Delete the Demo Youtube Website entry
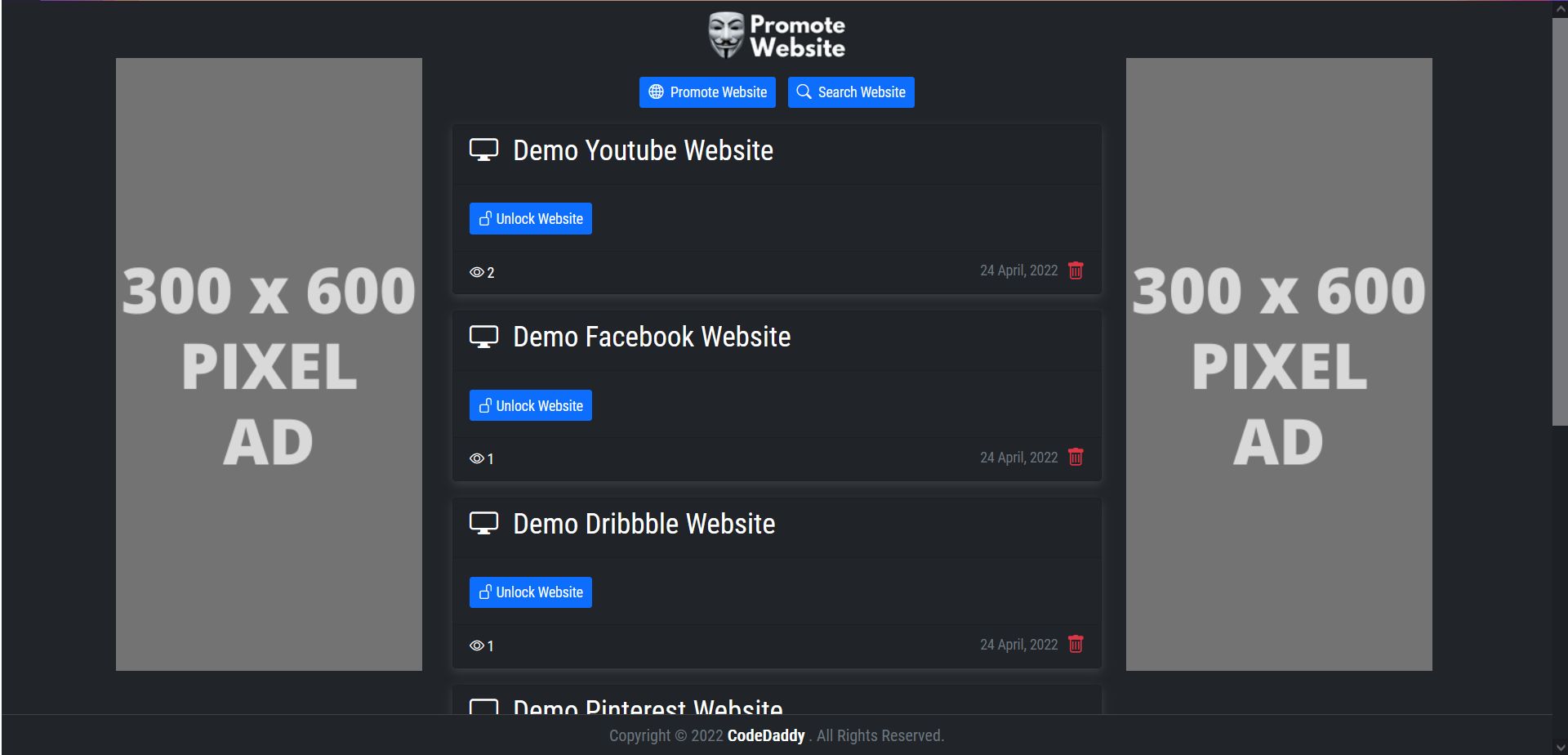The image size is (1568, 755). pyautogui.click(x=1076, y=270)
